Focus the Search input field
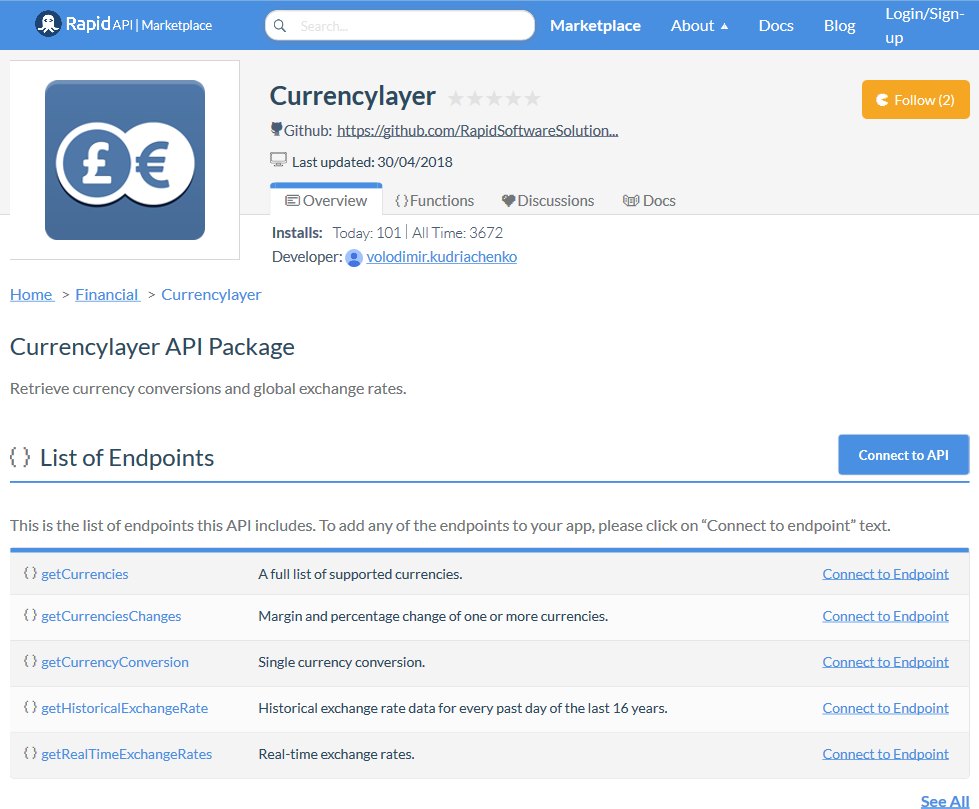 click(x=400, y=26)
